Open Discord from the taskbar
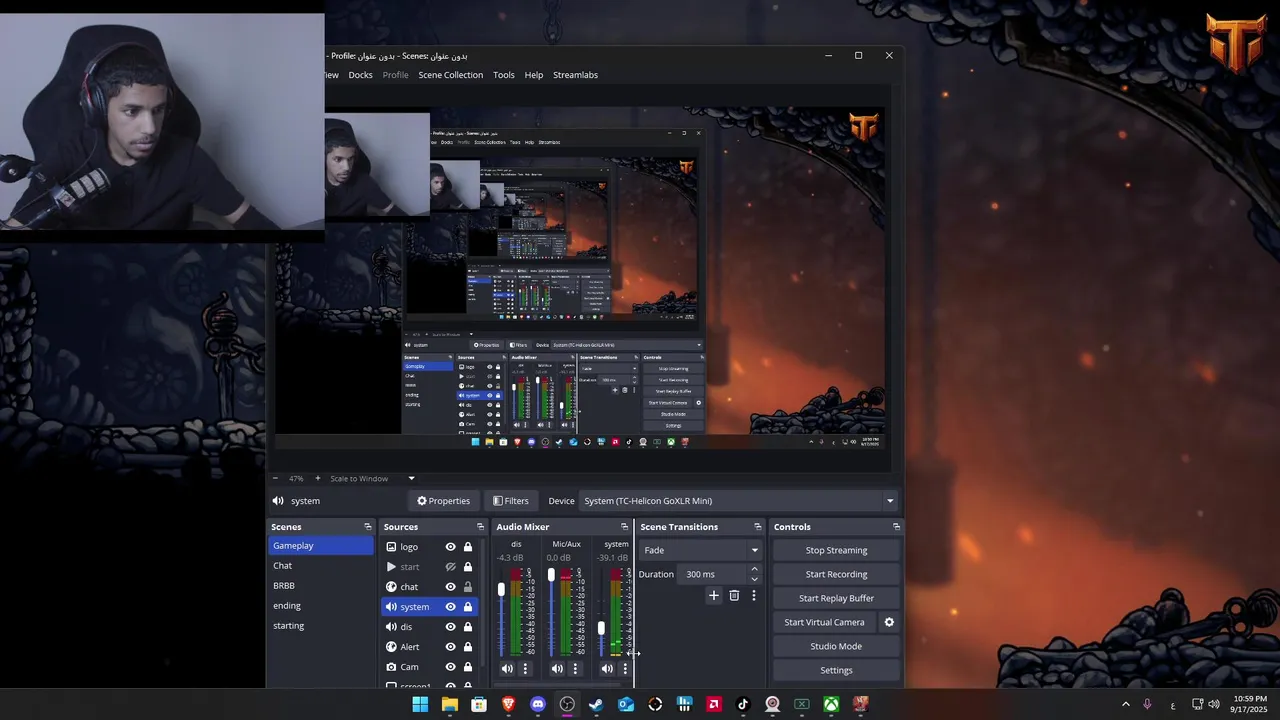 pos(538,704)
